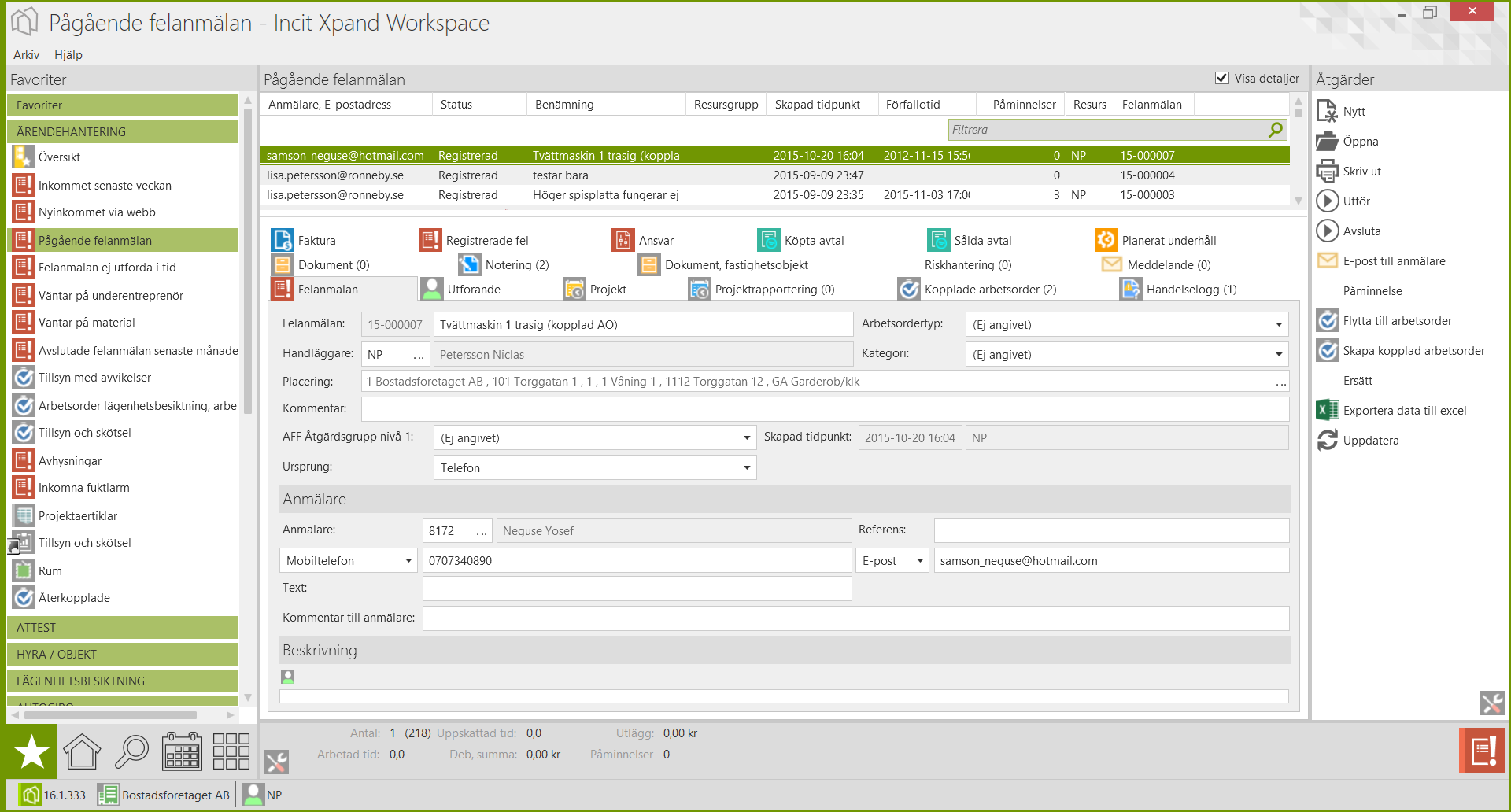This screenshot has height=812, width=1511.
Task: Open the Ursprung Telefon dropdown
Action: (x=595, y=467)
